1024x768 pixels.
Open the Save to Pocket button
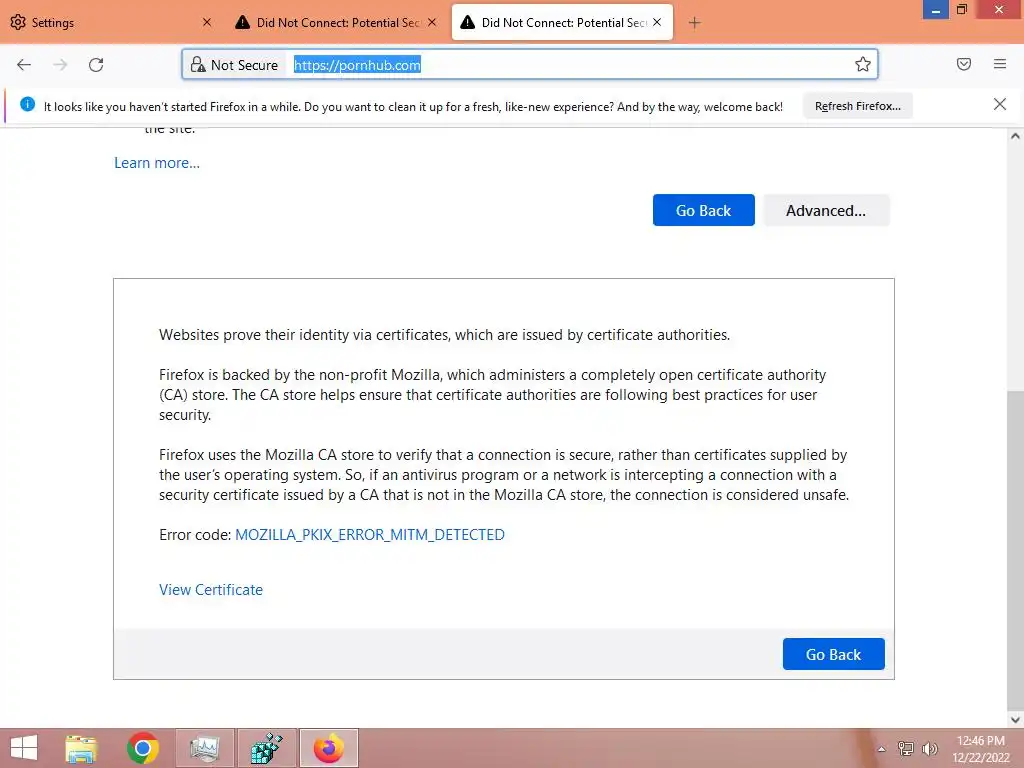pos(964,64)
